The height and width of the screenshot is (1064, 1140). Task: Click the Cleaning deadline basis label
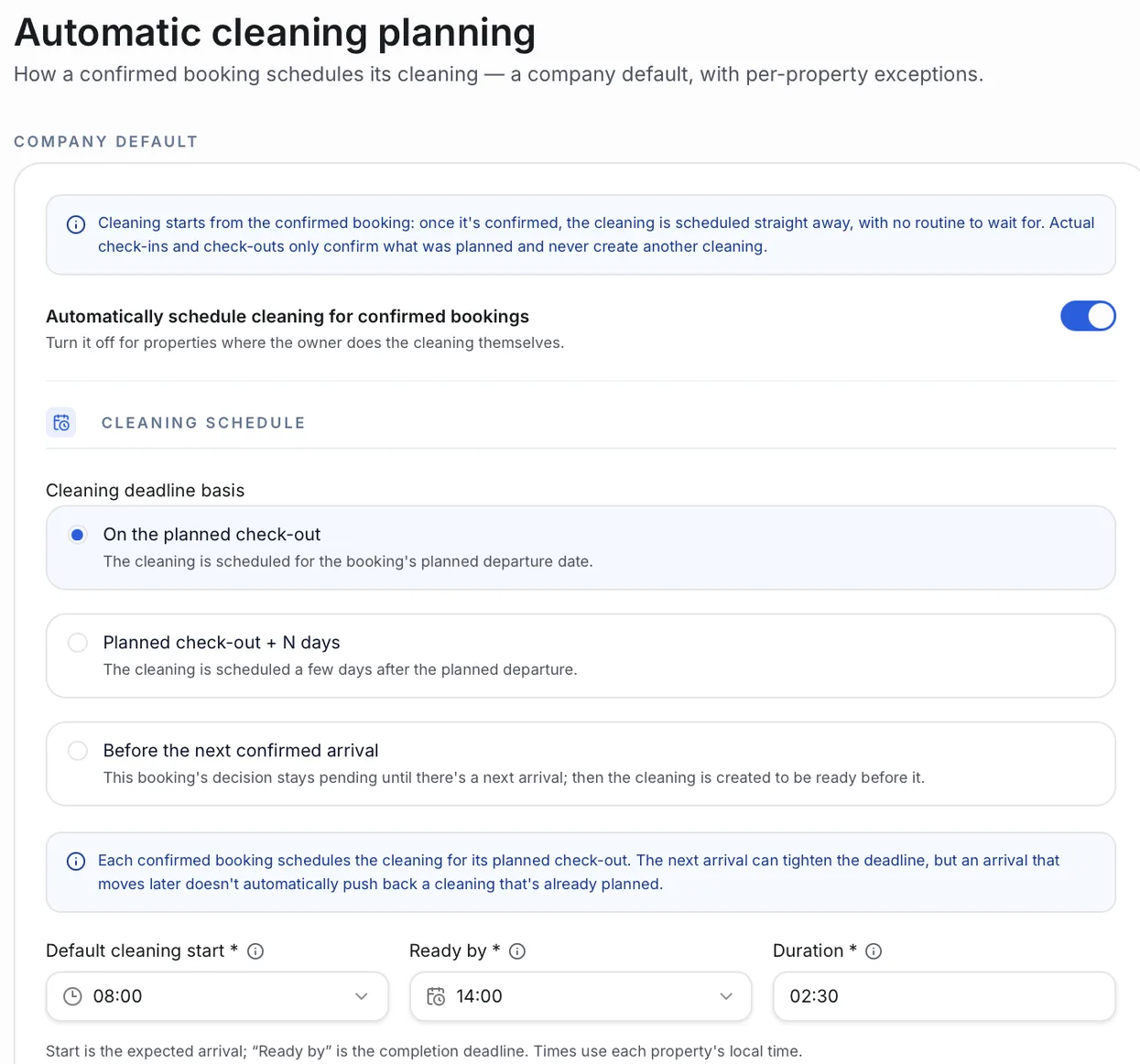(x=145, y=491)
